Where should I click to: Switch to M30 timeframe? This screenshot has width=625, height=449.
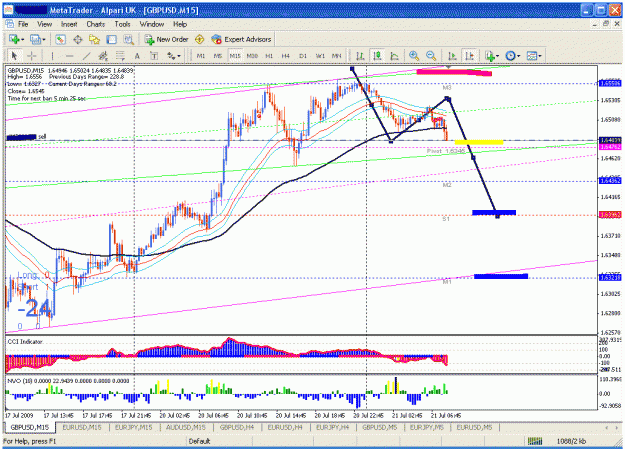(x=252, y=56)
